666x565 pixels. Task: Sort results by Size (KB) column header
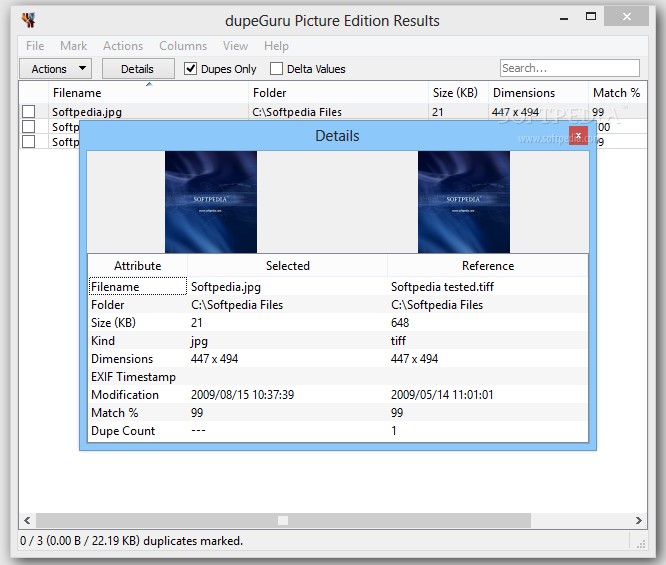[x=458, y=93]
